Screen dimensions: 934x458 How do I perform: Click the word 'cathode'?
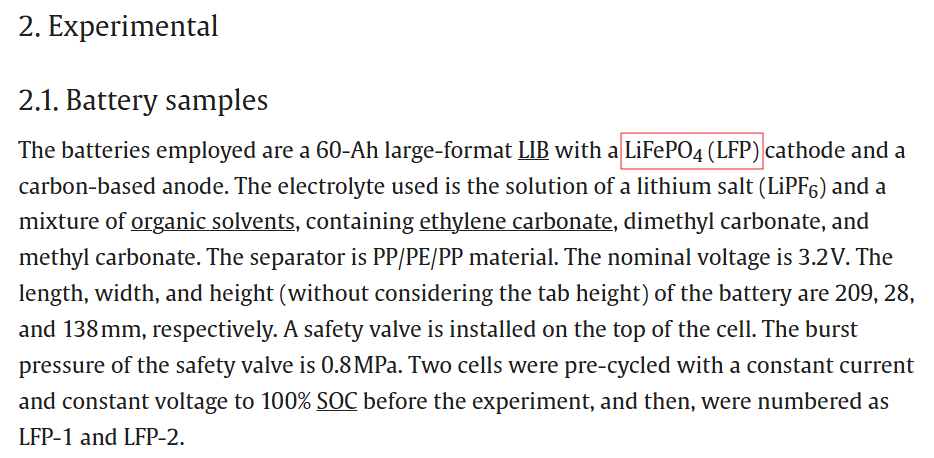coord(805,151)
